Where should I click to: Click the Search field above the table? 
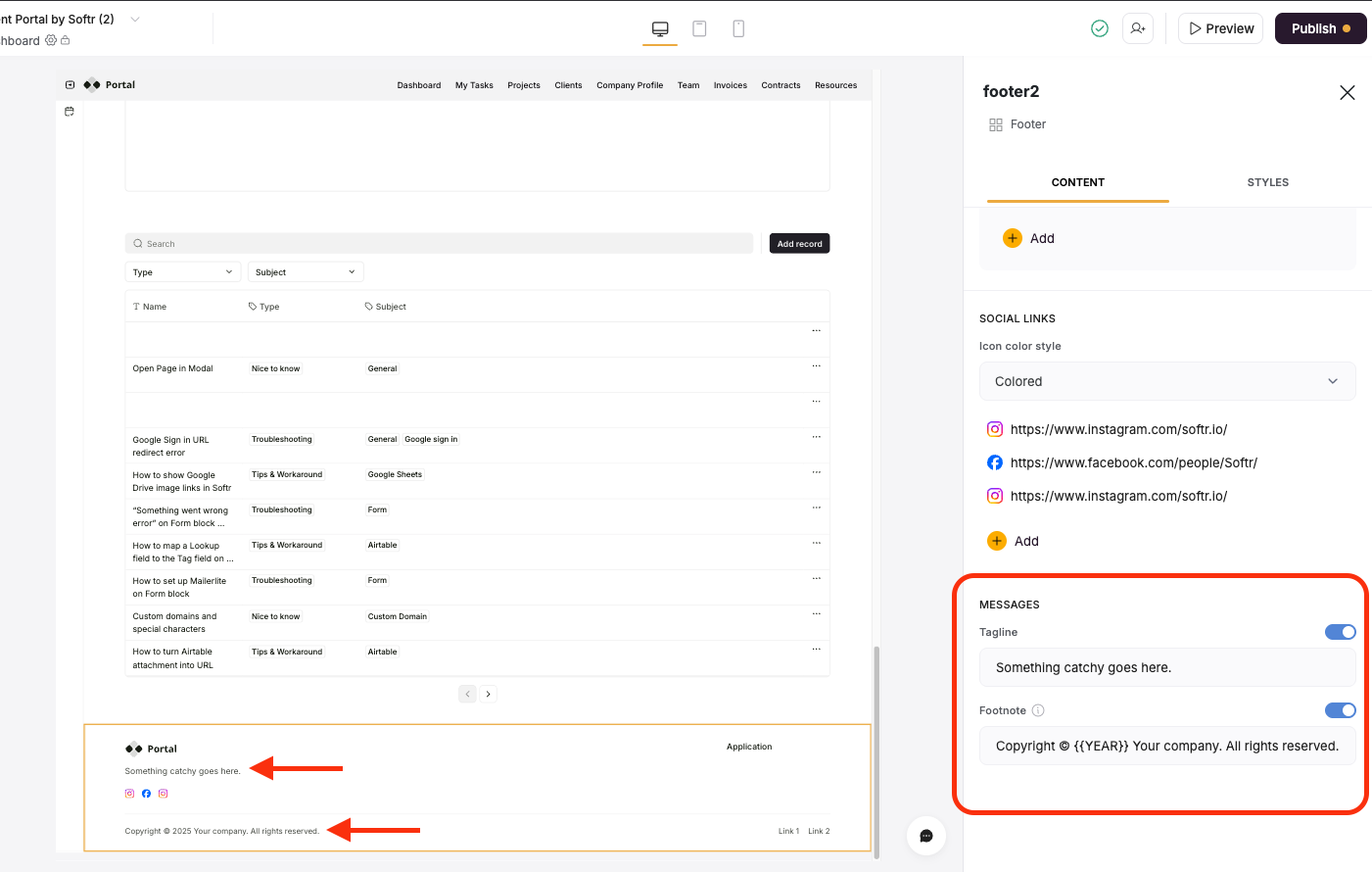439,243
